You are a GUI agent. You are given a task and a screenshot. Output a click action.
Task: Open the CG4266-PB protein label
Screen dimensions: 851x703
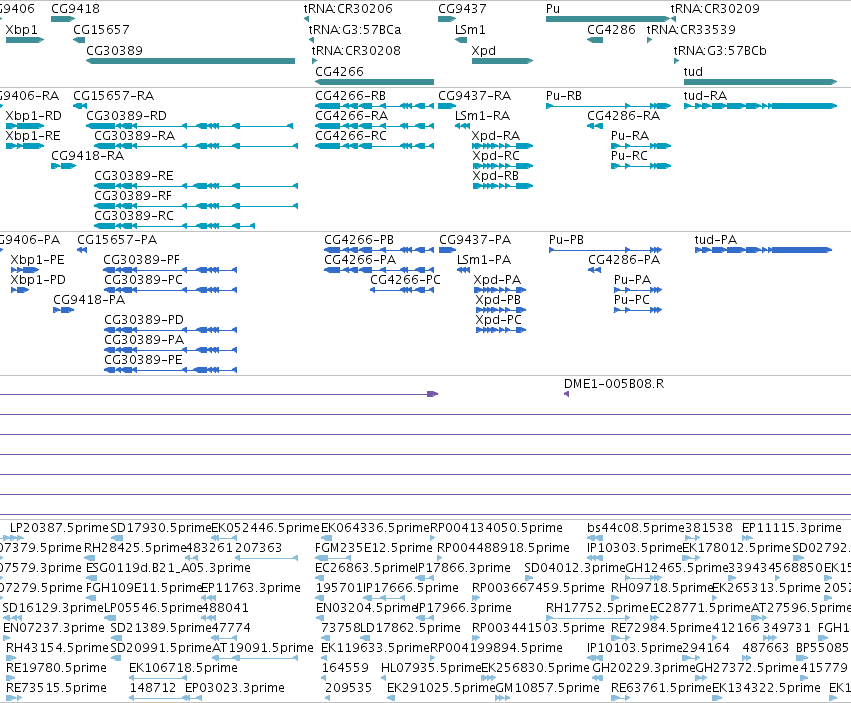[359, 240]
